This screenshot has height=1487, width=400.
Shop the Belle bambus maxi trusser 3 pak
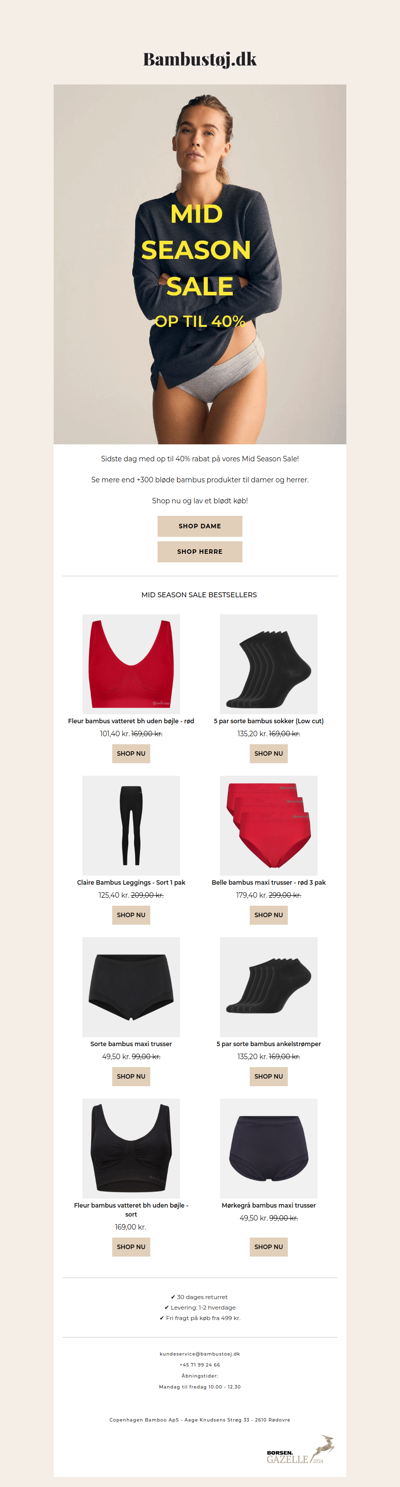tap(269, 915)
